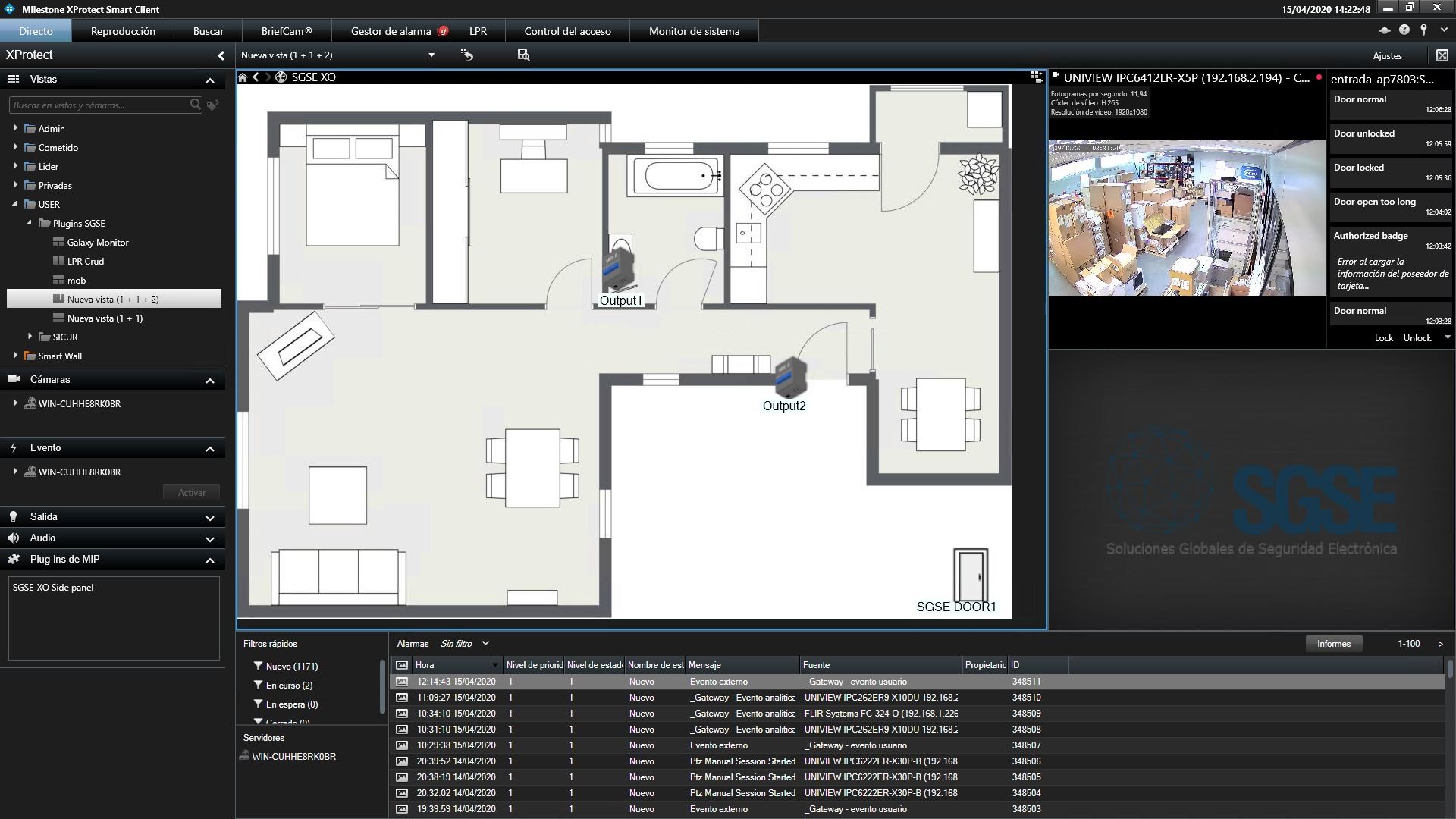1456x819 pixels.
Task: Click the camera icon in UNIVIEW title bar
Action: pyautogui.click(x=1056, y=76)
